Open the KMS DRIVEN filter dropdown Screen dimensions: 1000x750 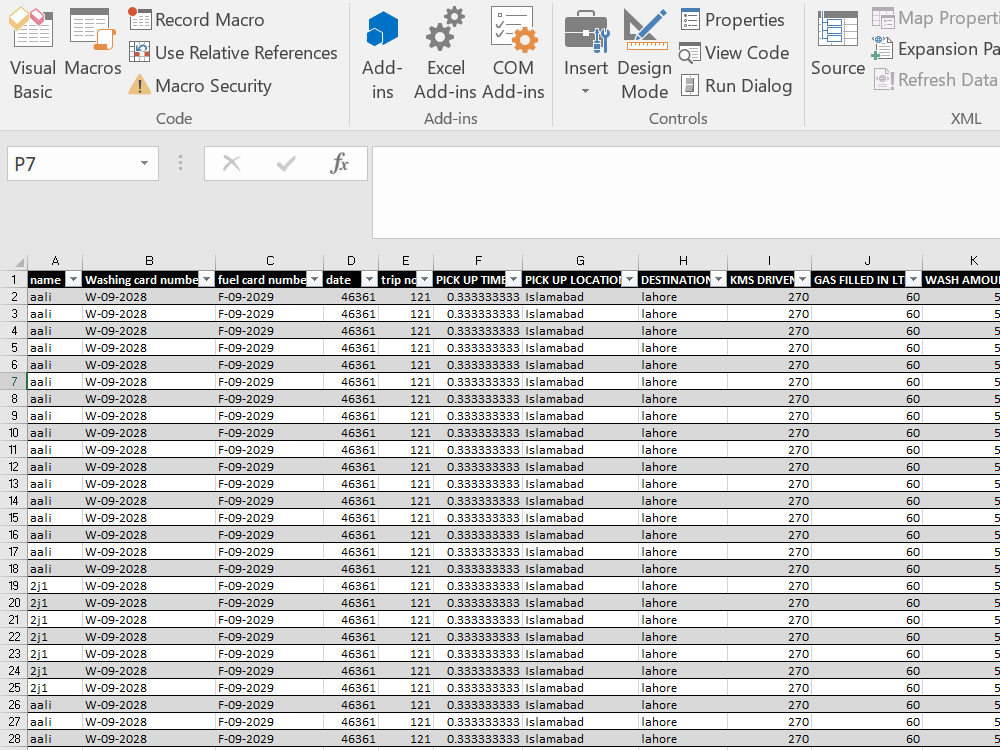803,280
